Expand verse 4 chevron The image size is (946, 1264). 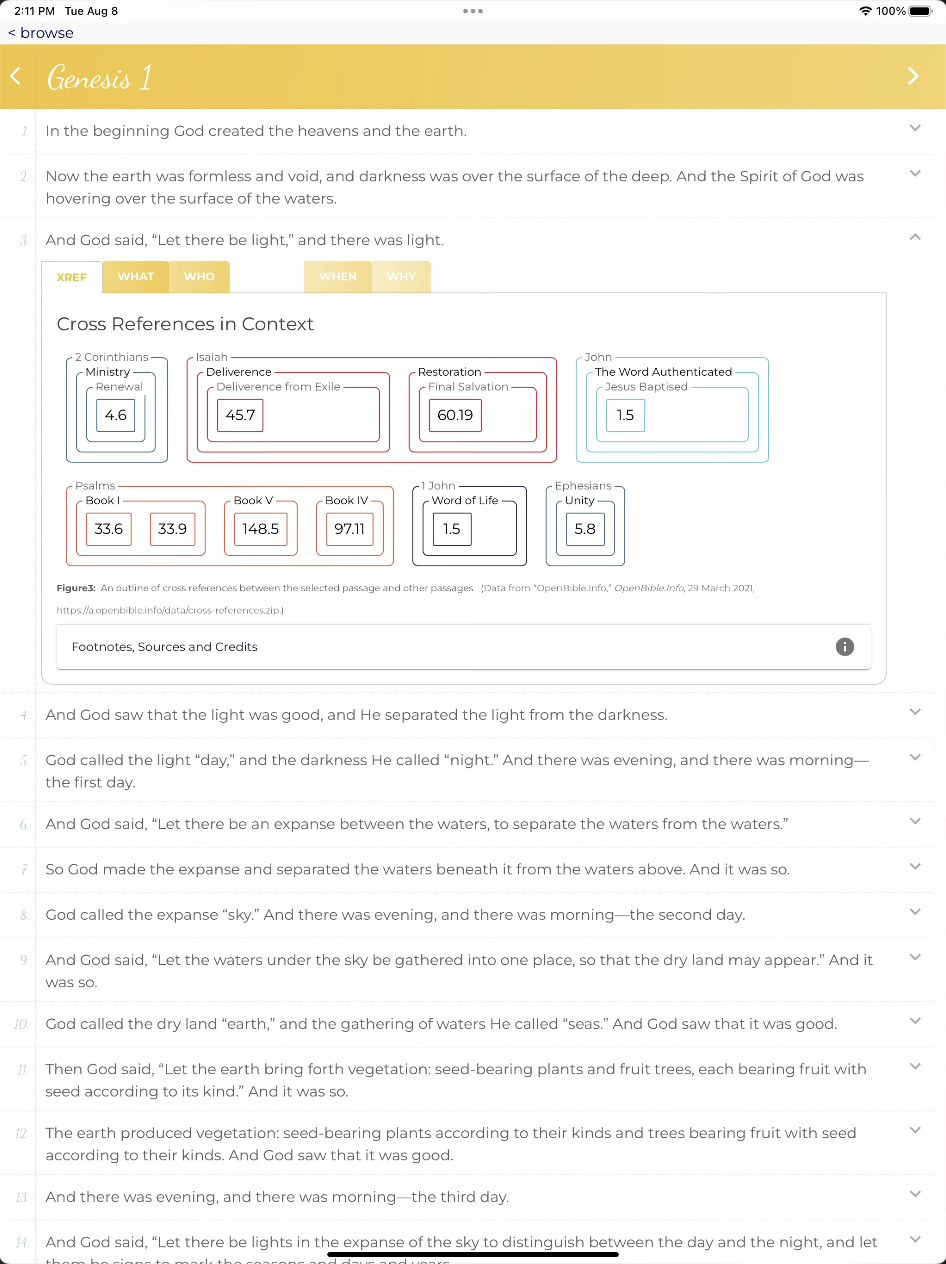(914, 712)
